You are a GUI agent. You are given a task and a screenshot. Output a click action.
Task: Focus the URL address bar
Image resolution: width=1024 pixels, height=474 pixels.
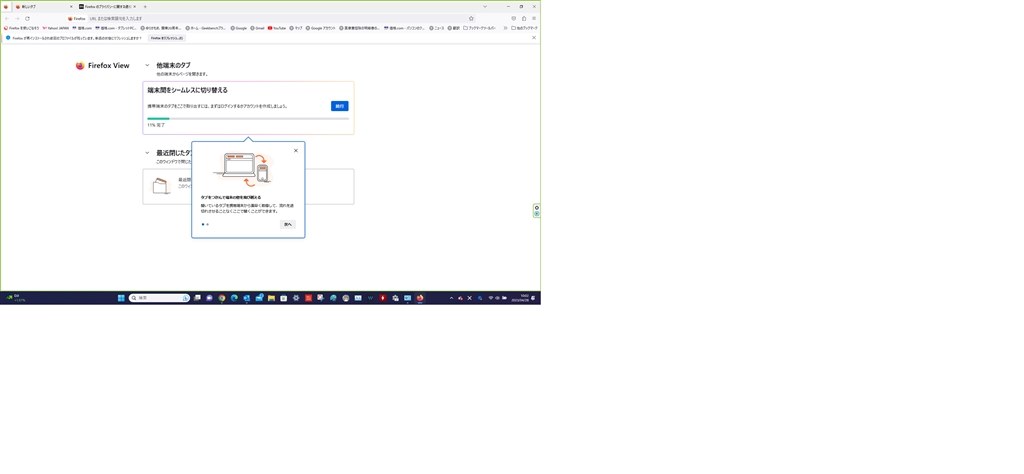point(271,18)
